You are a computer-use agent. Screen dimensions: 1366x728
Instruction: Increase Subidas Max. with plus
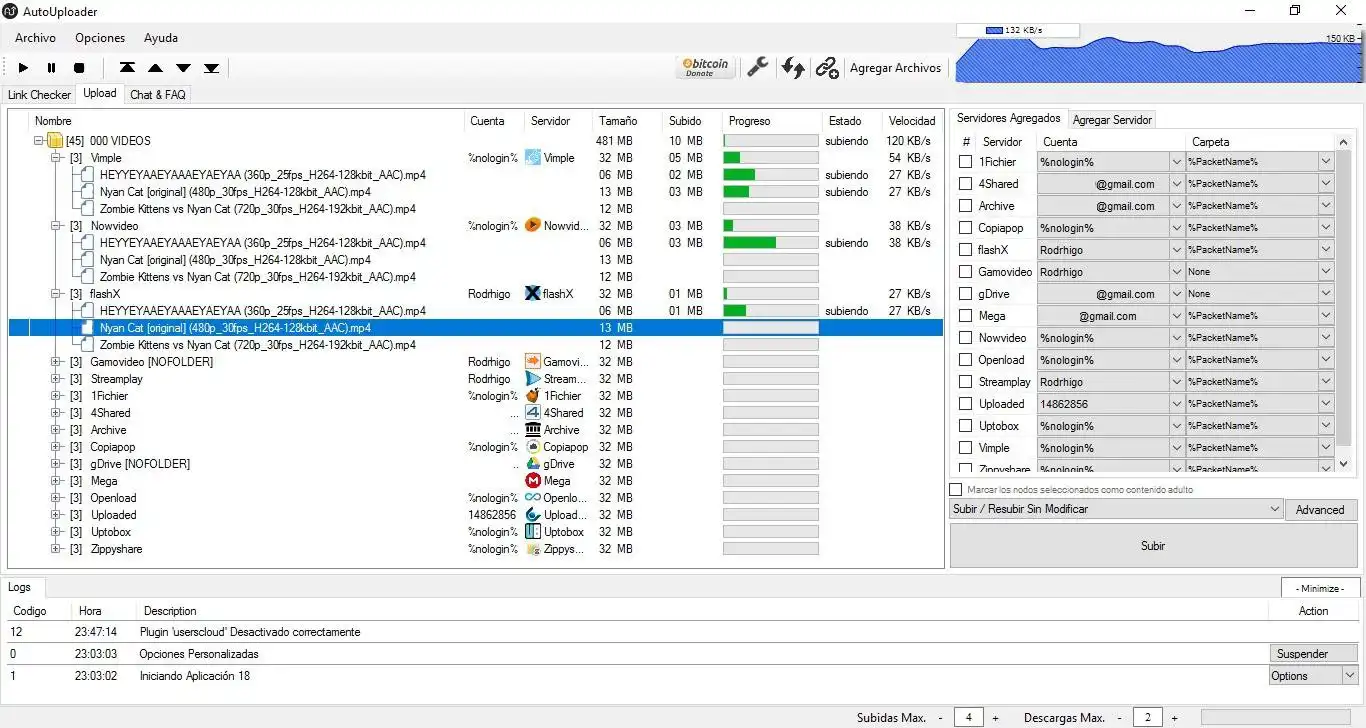[x=995, y=718]
